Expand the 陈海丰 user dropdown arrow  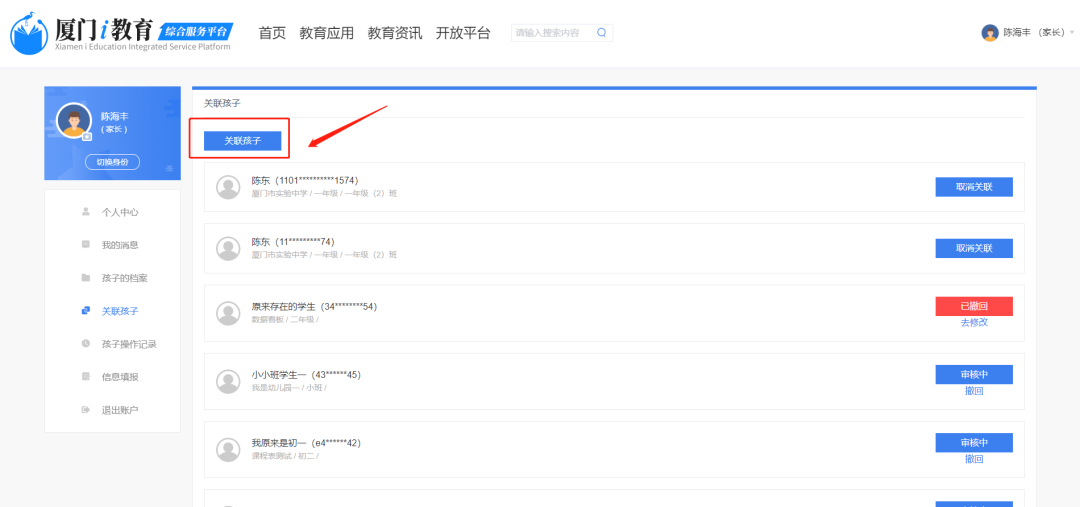click(x=1072, y=33)
